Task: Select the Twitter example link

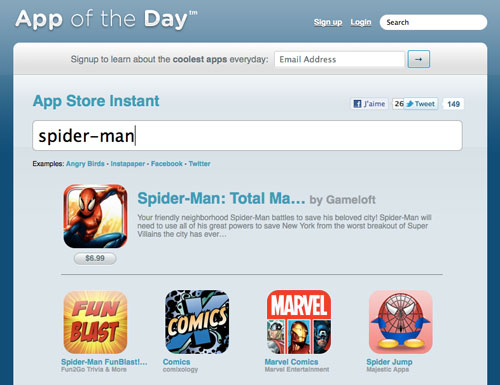Action: [x=199, y=164]
